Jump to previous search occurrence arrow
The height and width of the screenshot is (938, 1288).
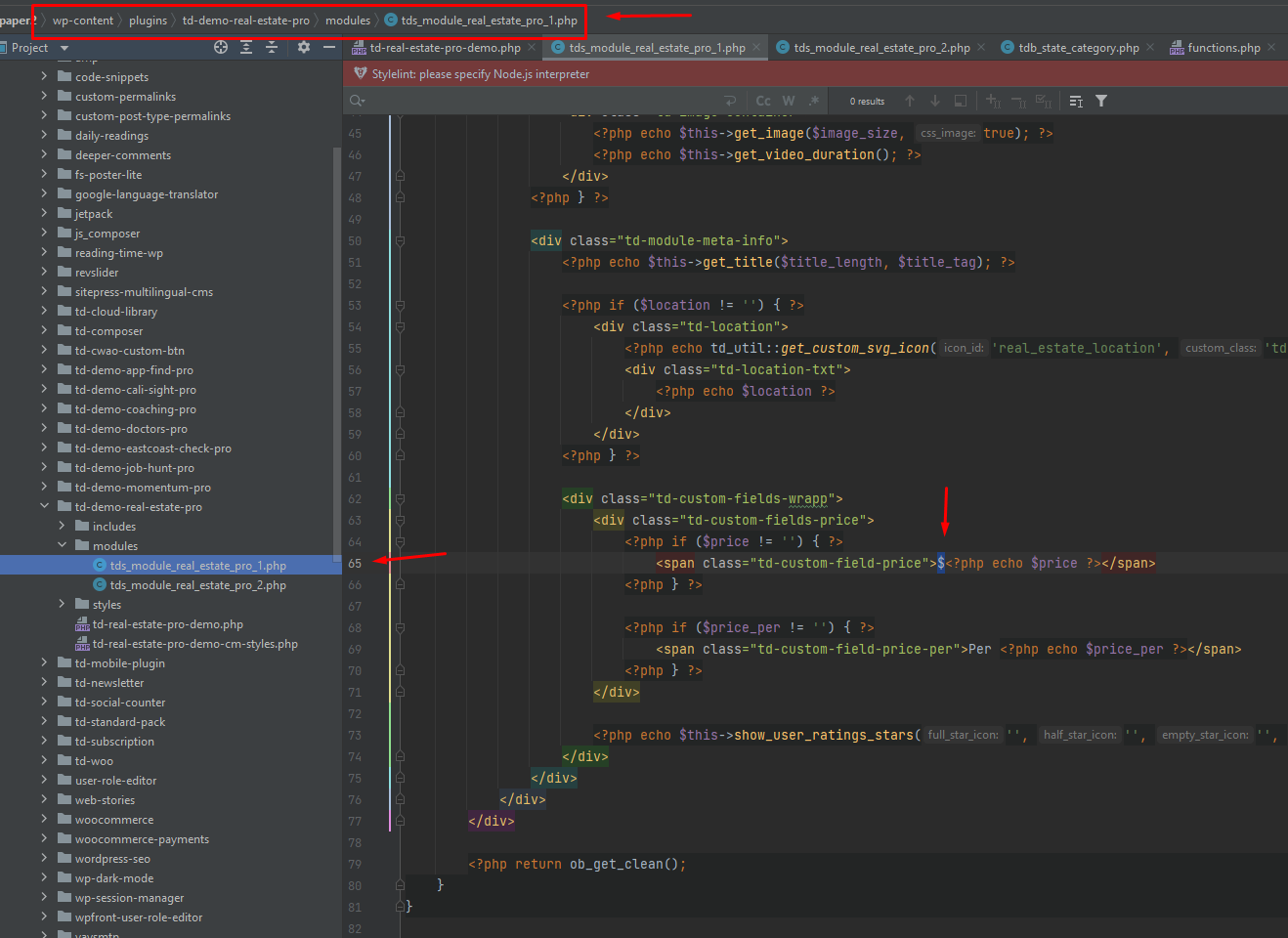(x=910, y=101)
